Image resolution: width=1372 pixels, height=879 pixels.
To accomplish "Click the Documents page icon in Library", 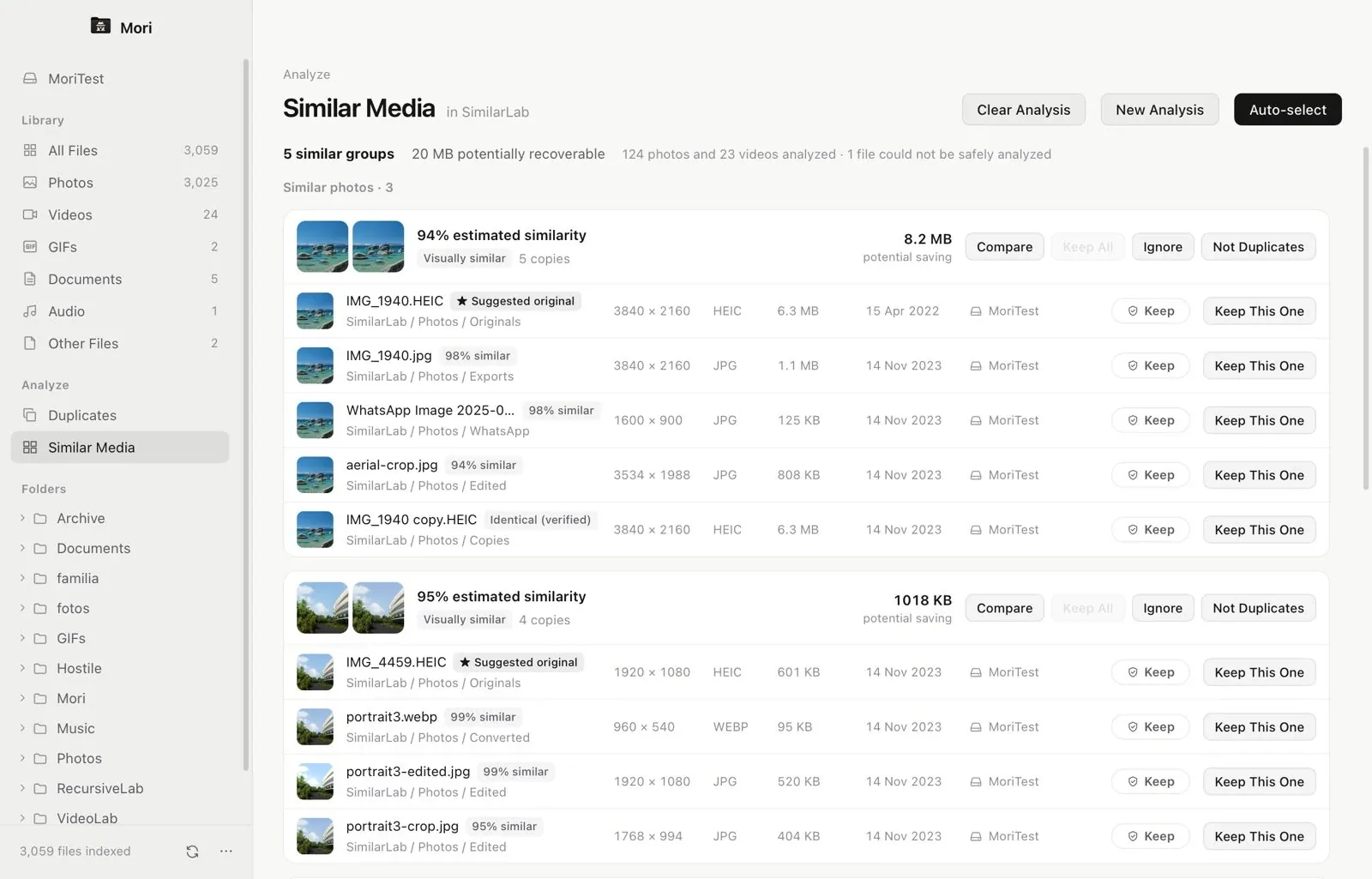I will 30,279.
